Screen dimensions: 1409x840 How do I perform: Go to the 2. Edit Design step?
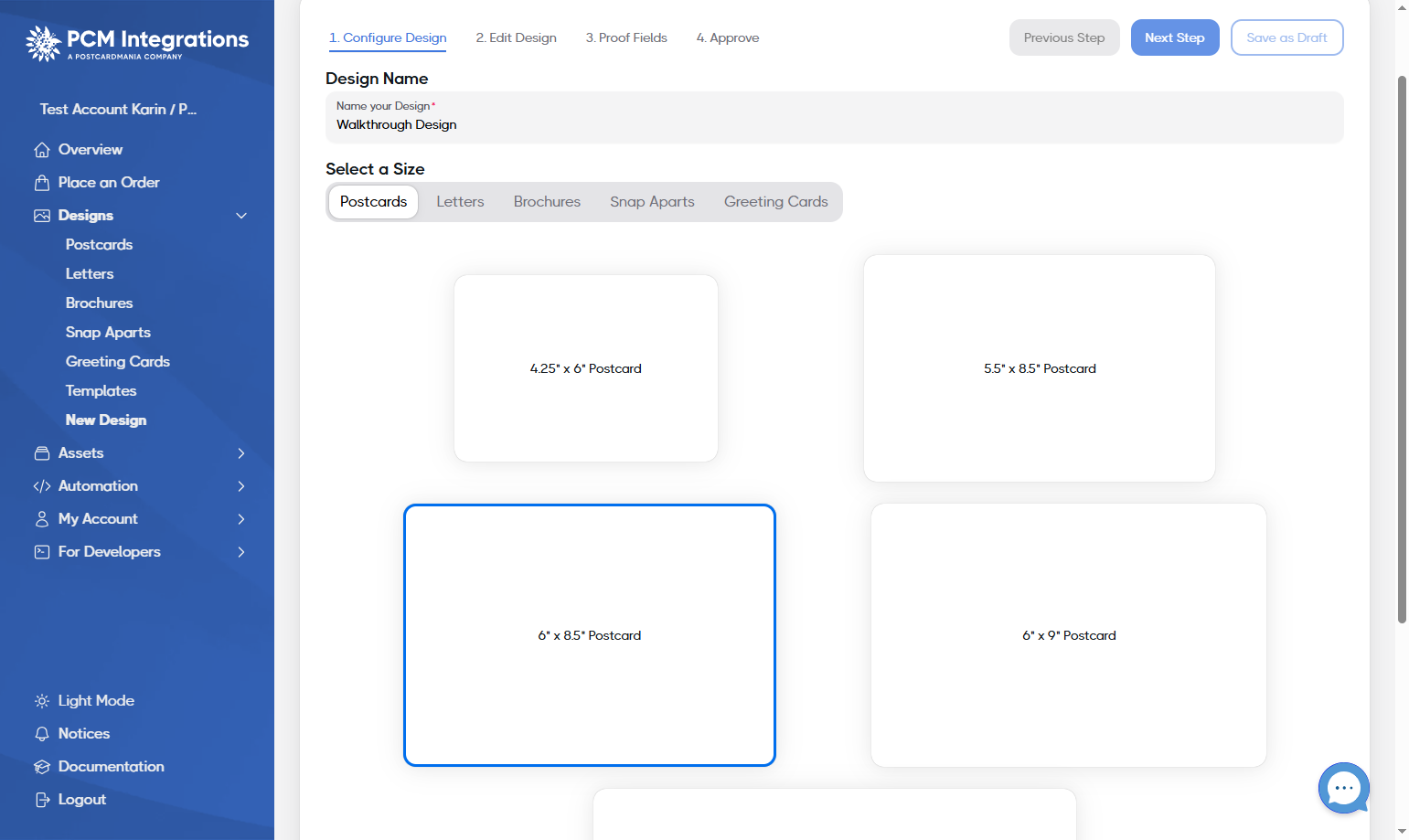[x=516, y=38]
